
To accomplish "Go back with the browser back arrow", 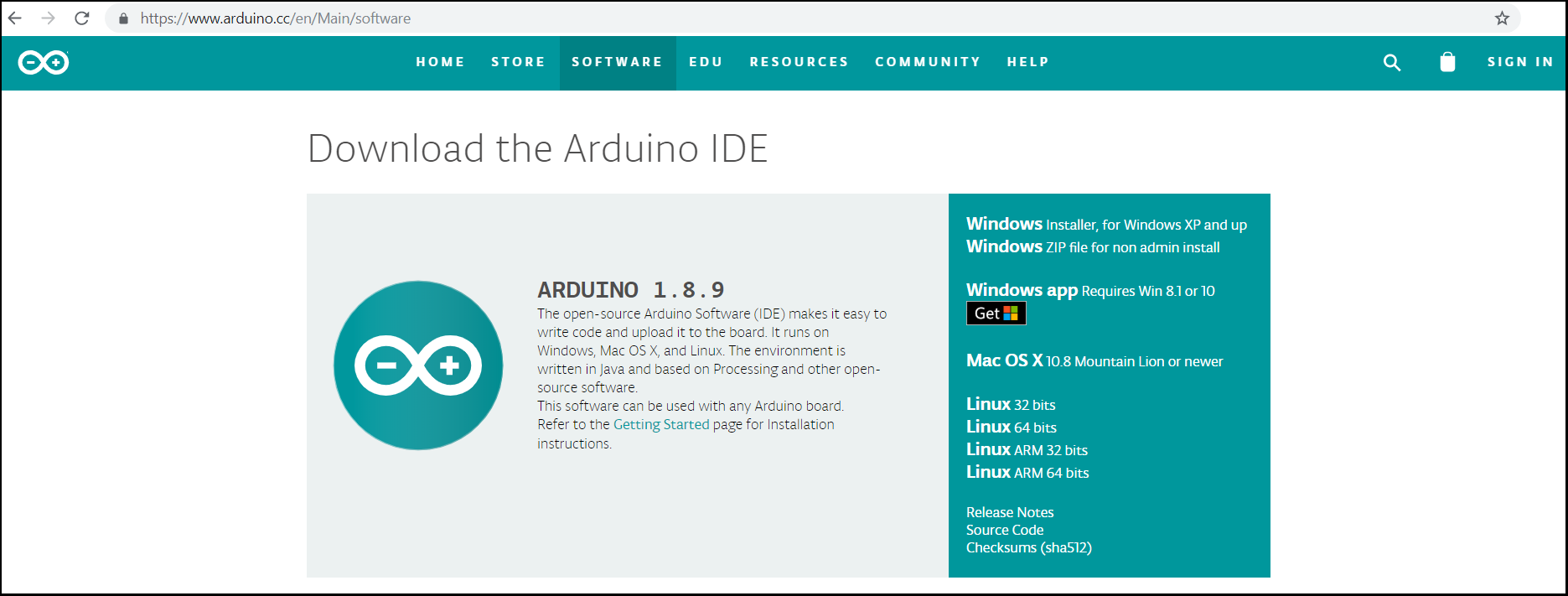I will click(x=15, y=18).
